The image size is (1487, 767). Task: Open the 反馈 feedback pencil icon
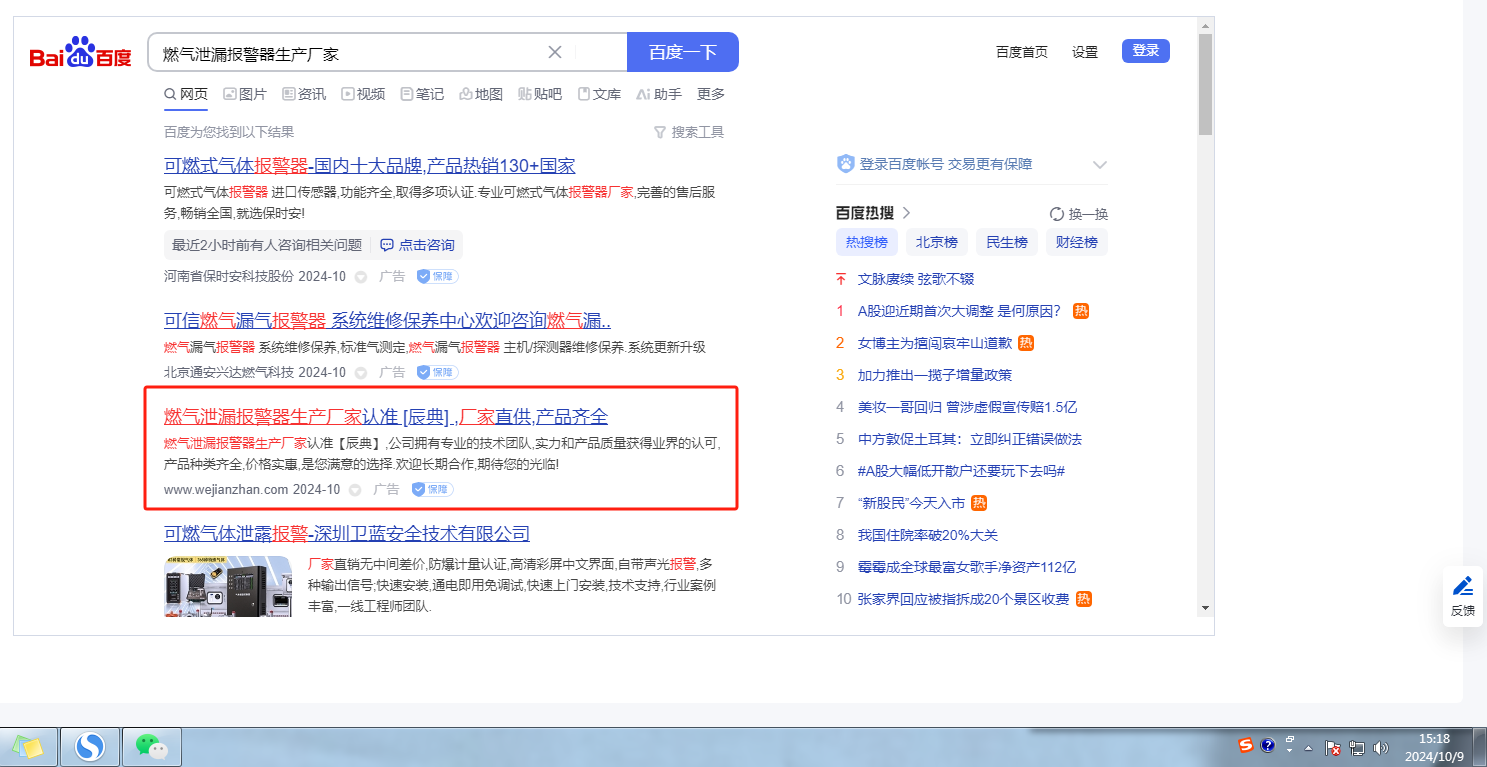pos(1463,587)
